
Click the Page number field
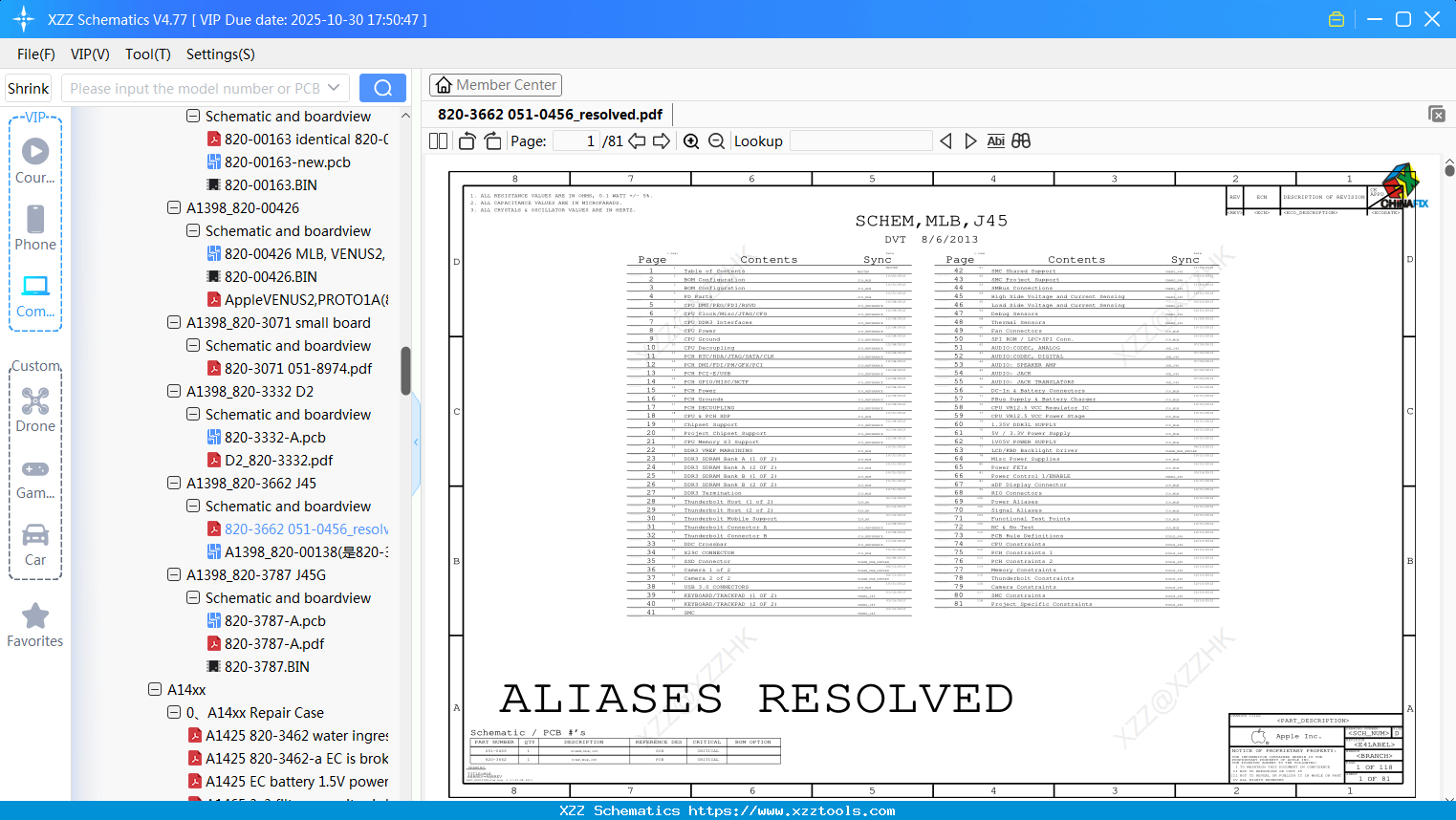(576, 141)
